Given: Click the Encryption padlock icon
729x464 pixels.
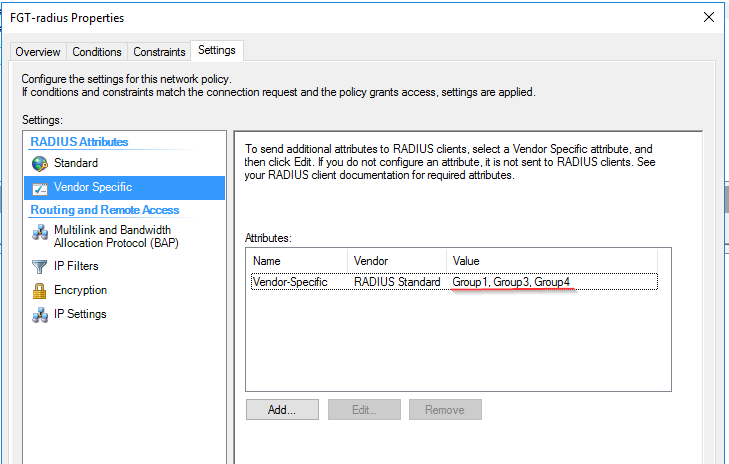Looking at the screenshot, I should coord(40,291).
